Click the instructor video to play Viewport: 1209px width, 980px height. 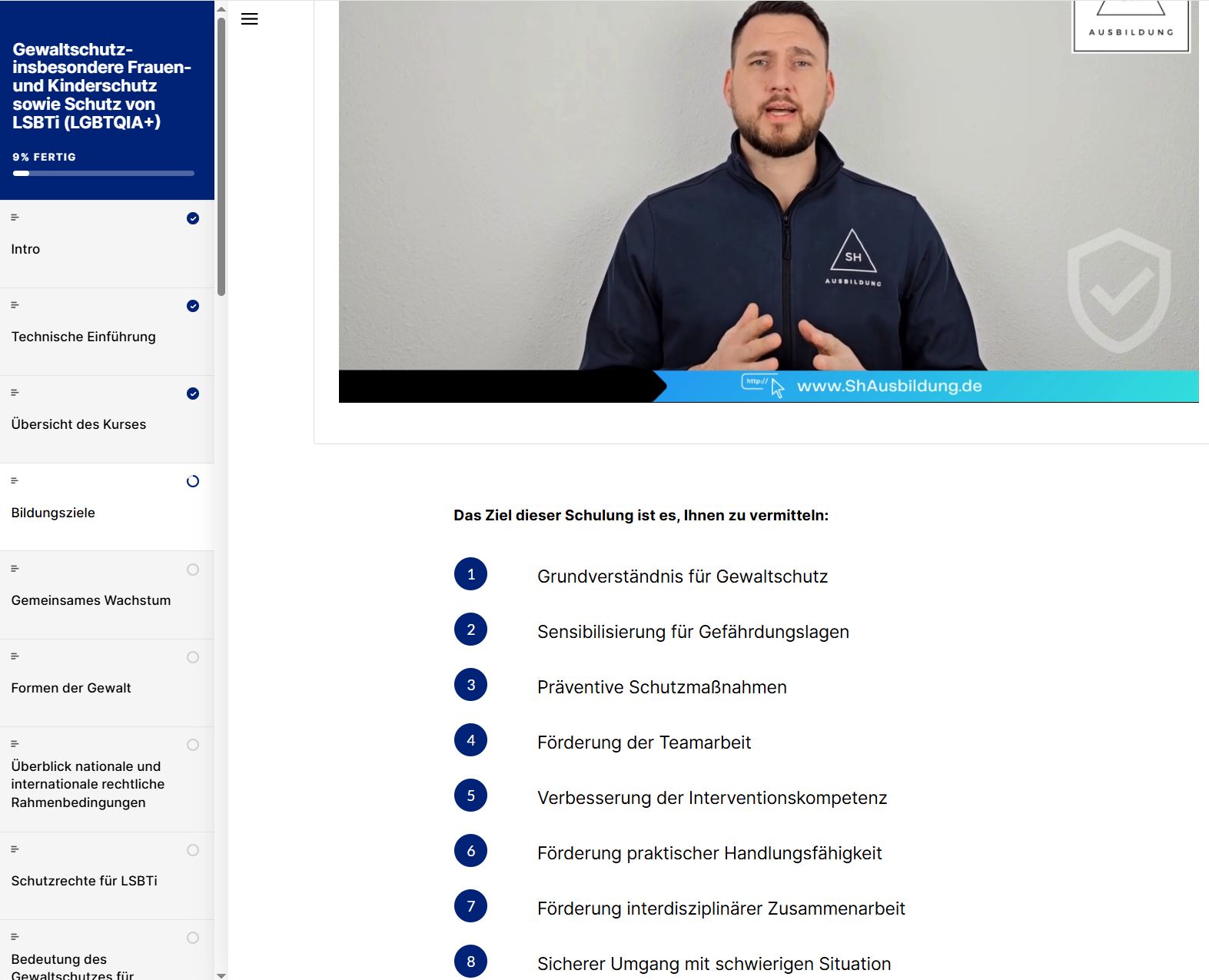click(769, 201)
